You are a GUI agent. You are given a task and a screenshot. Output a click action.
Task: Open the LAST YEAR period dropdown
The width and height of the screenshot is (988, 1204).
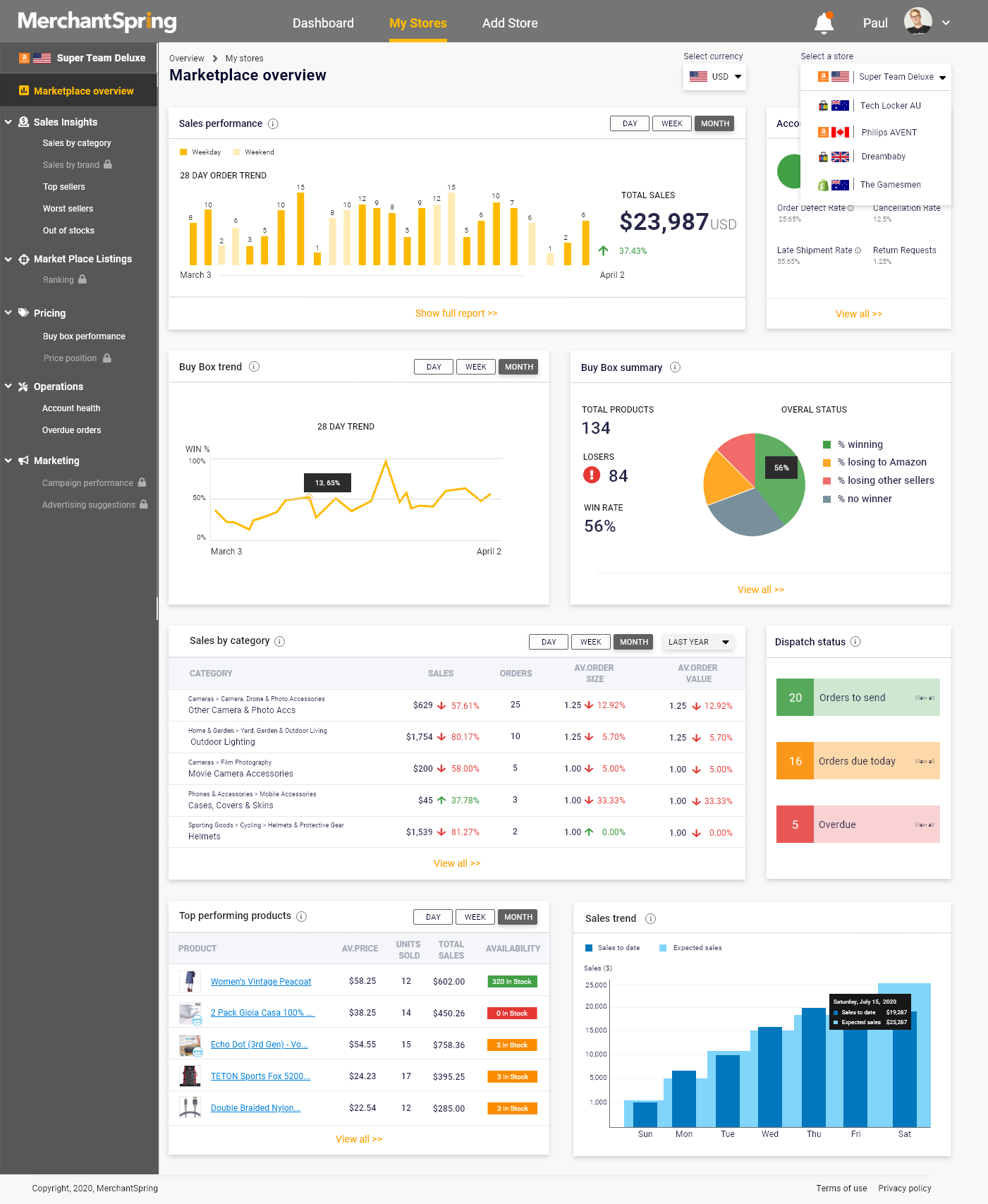(x=698, y=642)
